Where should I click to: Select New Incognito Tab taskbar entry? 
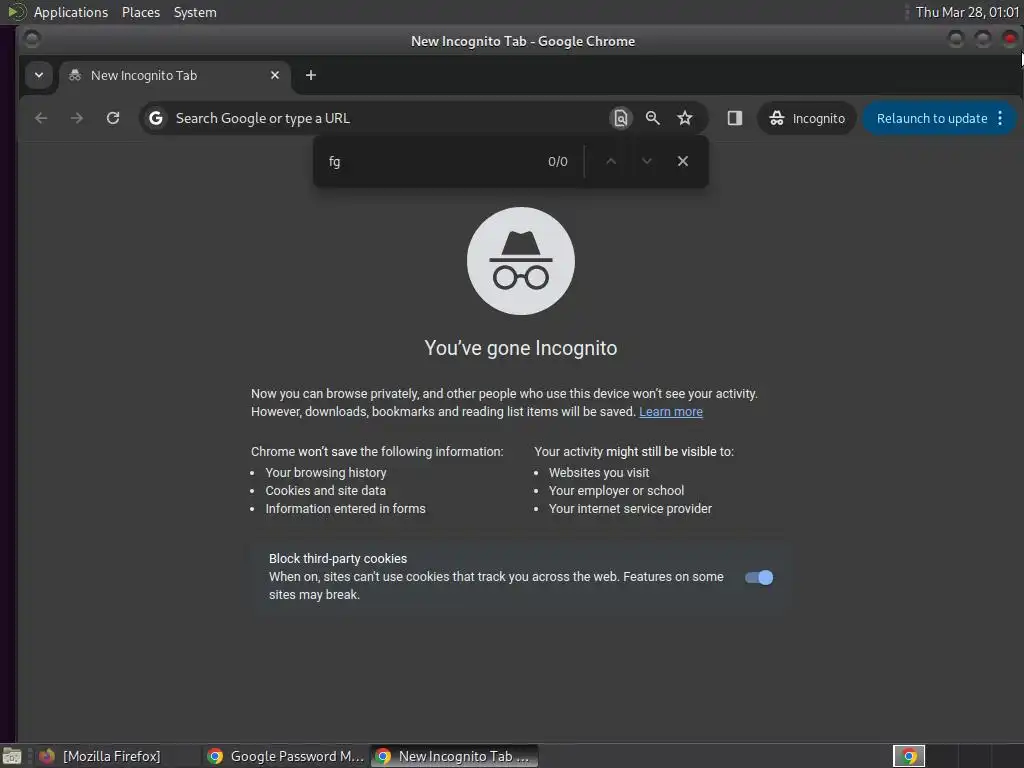(x=455, y=756)
